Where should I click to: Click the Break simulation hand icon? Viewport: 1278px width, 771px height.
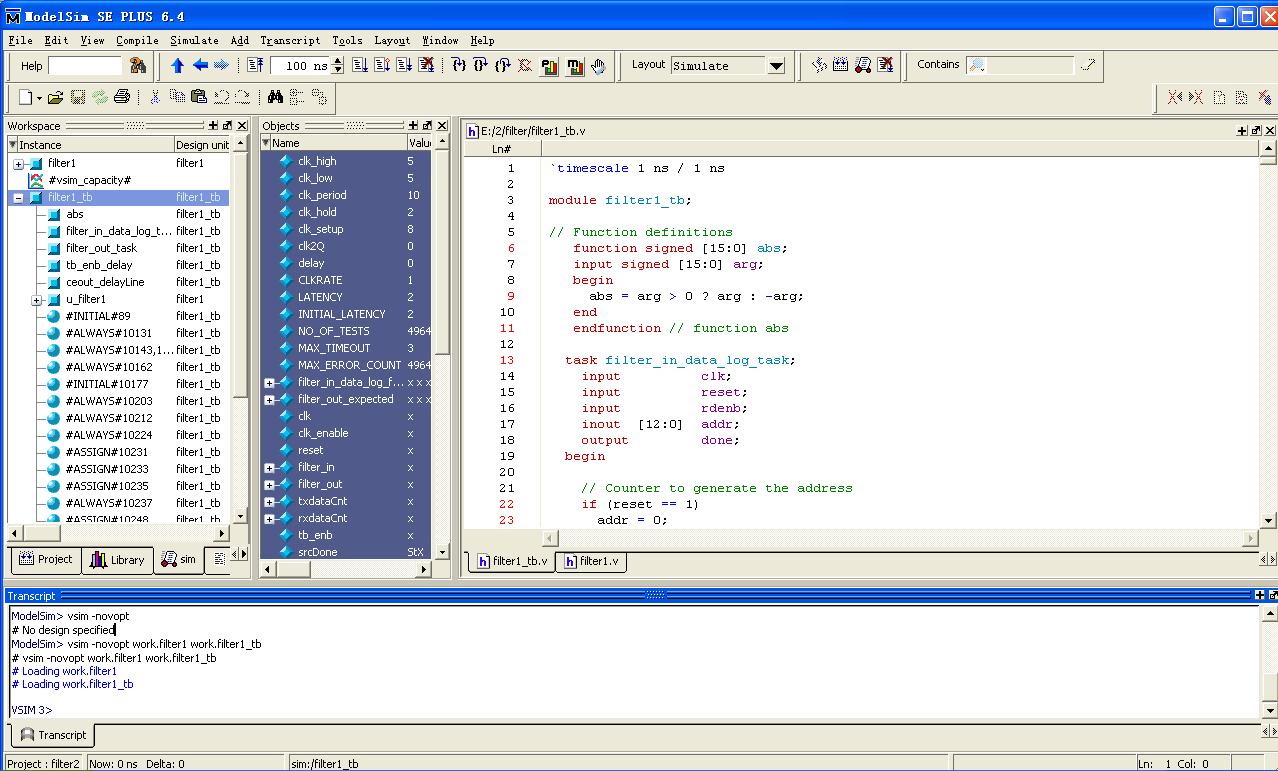click(598, 66)
